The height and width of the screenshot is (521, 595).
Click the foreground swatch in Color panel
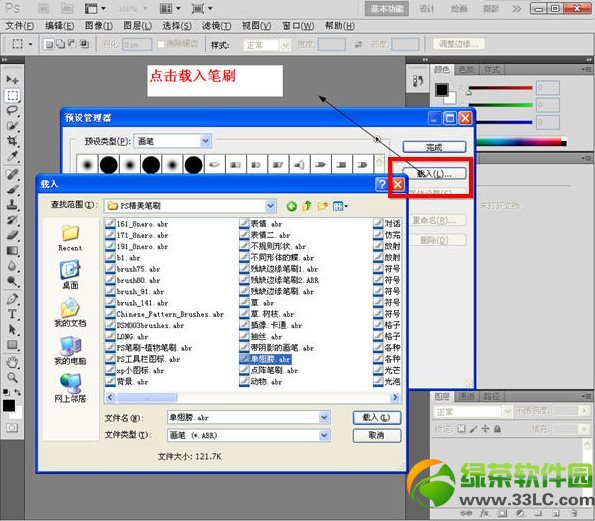point(441,90)
